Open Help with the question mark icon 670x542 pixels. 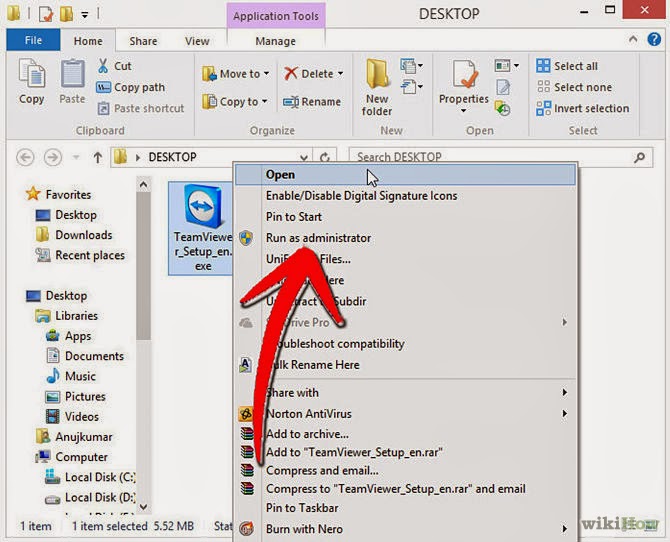tap(654, 39)
